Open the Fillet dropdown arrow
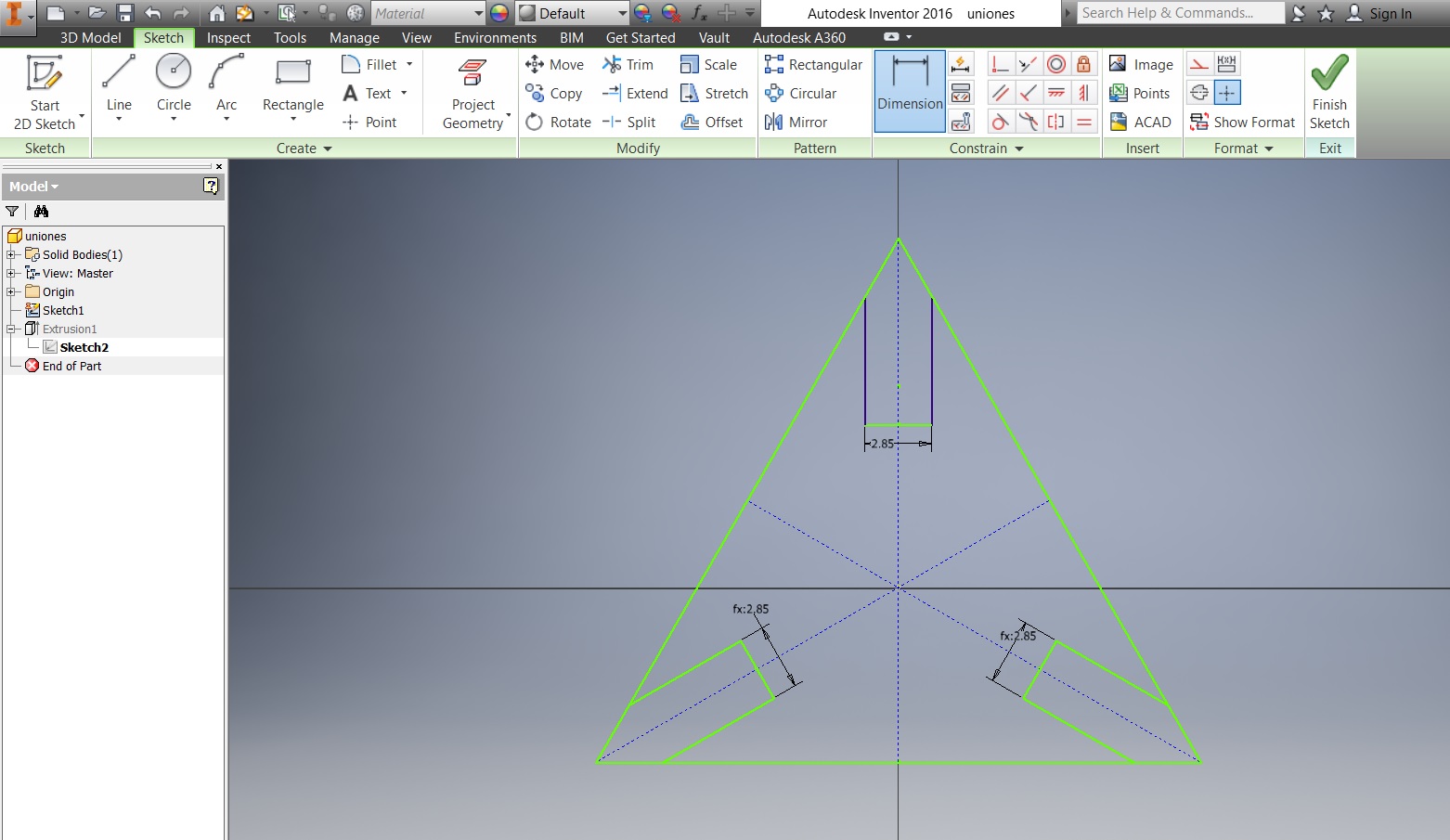The image size is (1450, 840). coord(409,64)
